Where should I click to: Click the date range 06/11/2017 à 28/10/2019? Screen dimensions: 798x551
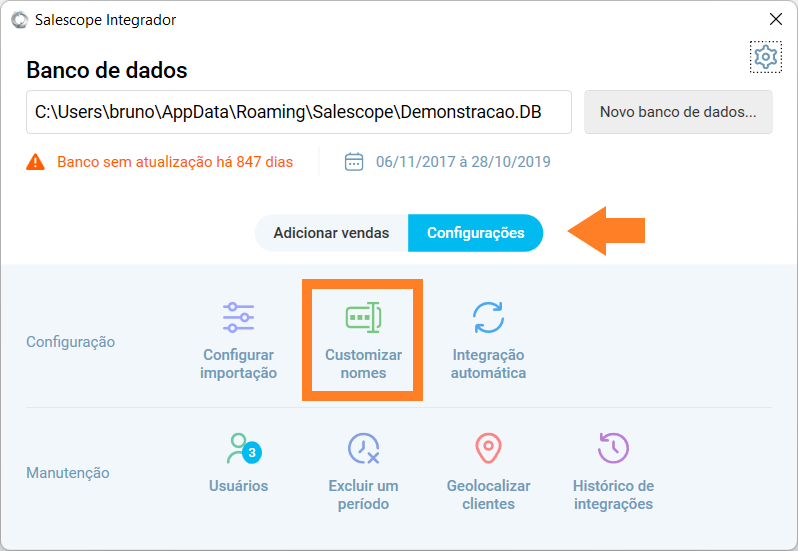click(x=463, y=162)
